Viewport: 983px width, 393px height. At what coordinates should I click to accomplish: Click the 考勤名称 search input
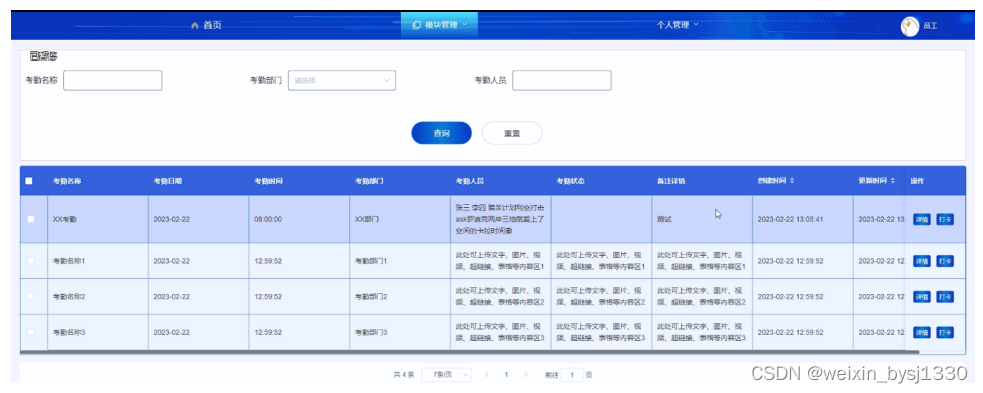click(x=113, y=80)
